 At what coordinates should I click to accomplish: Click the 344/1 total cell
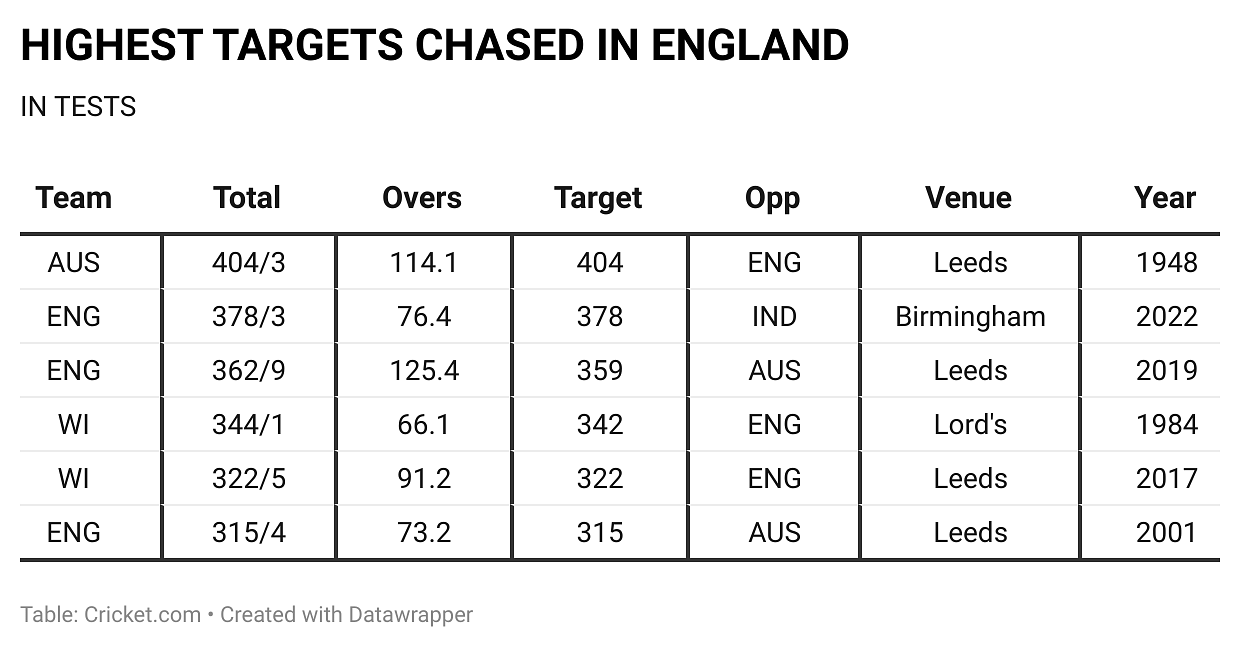248,425
